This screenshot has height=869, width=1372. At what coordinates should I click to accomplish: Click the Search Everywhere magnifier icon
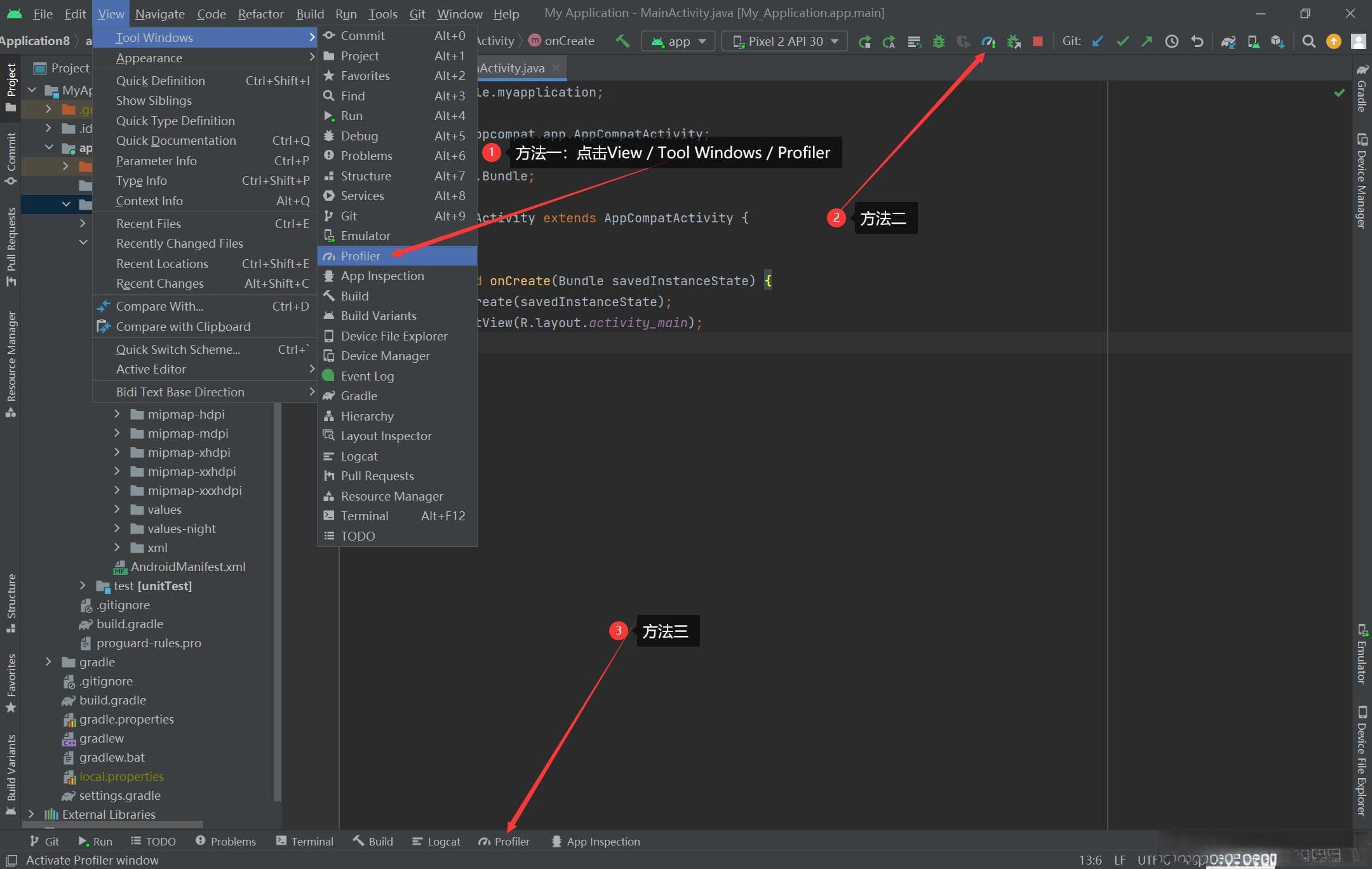coord(1308,41)
